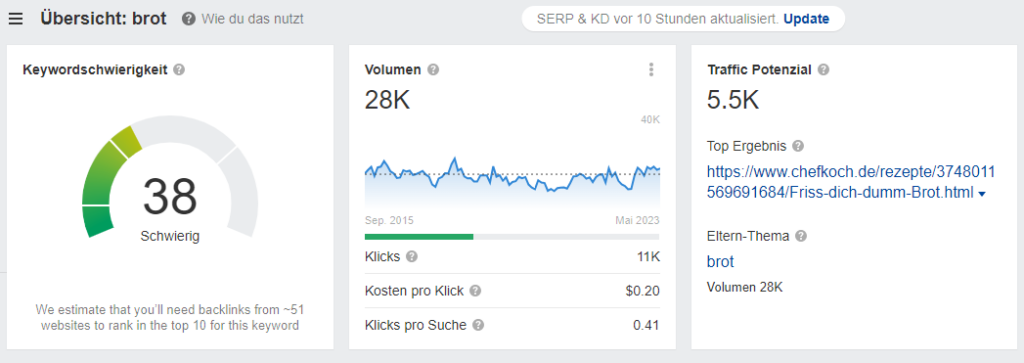The height and width of the screenshot is (363, 1024).
Task: Open the three-dot menu in Volumen card
Action: coord(650,70)
